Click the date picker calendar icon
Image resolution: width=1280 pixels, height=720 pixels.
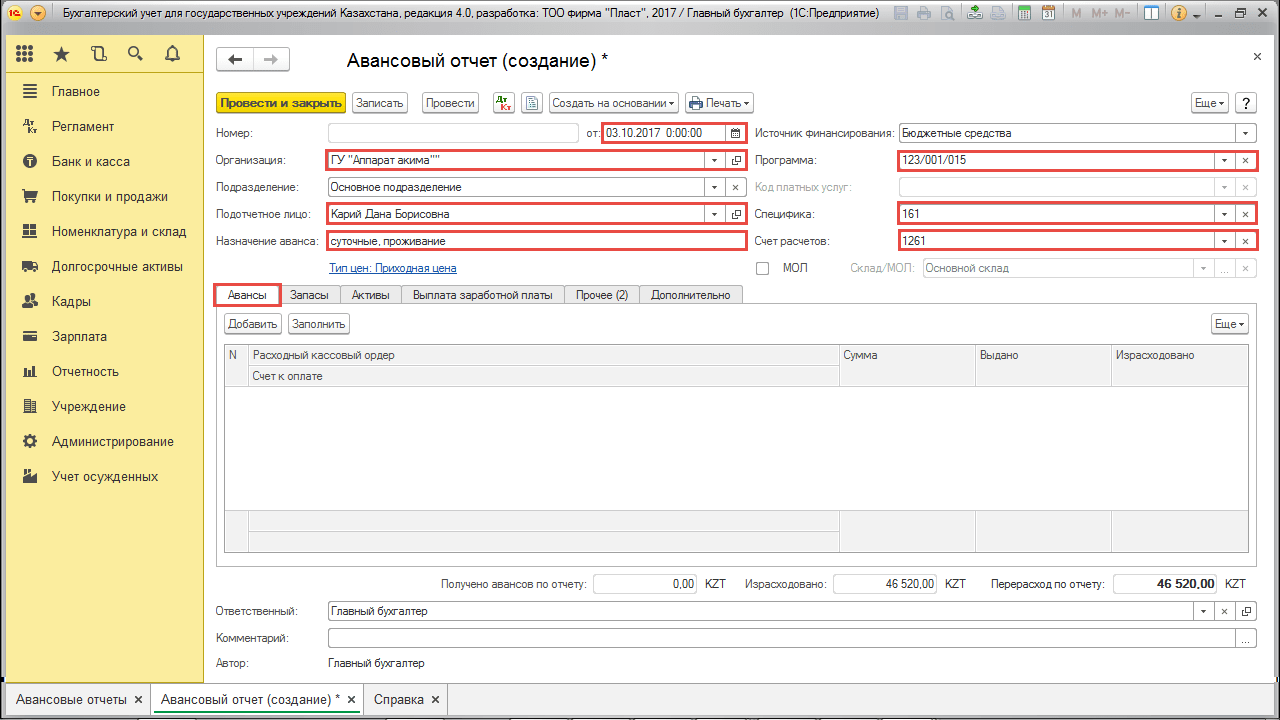[x=736, y=133]
